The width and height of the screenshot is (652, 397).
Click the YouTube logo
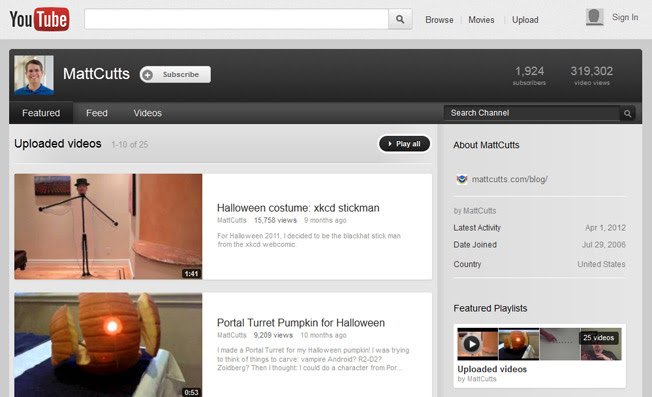click(x=40, y=19)
